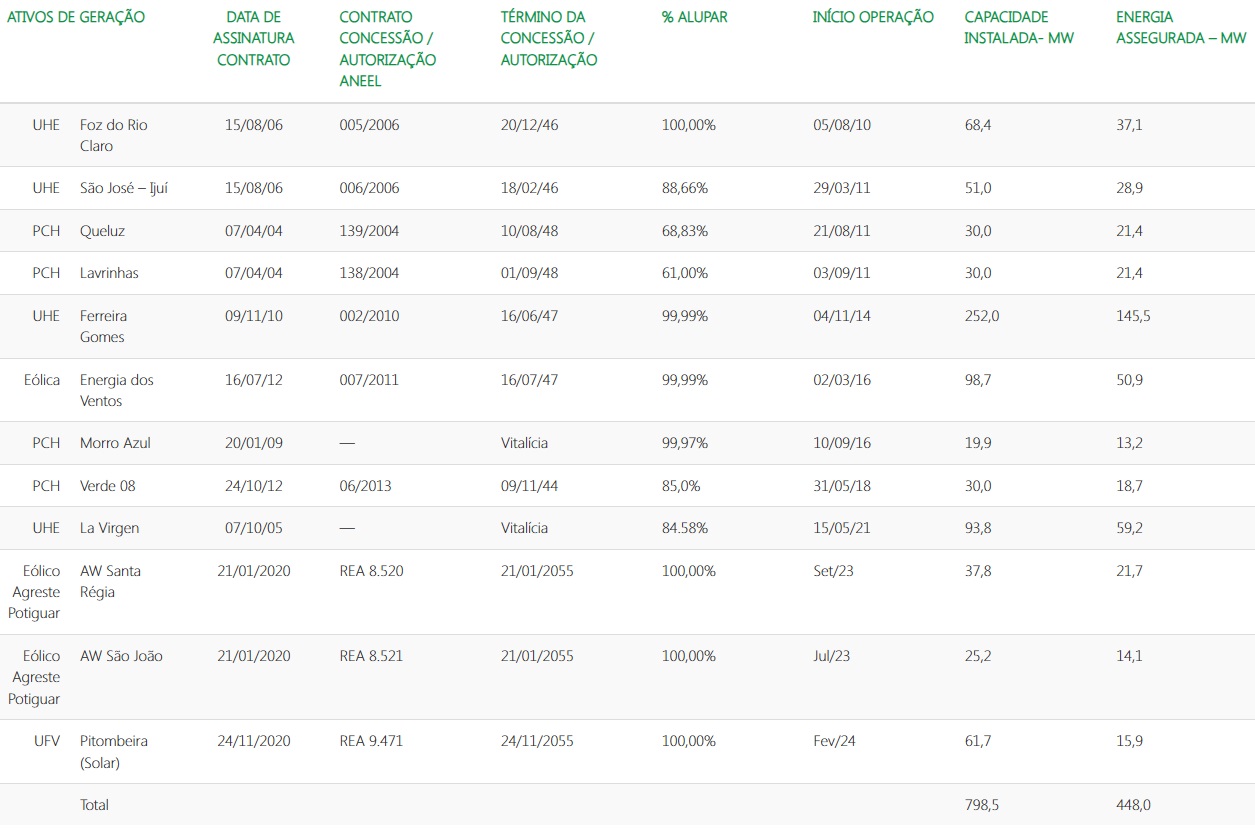
Task: Click the % ALUPAR column header
Action: [694, 17]
